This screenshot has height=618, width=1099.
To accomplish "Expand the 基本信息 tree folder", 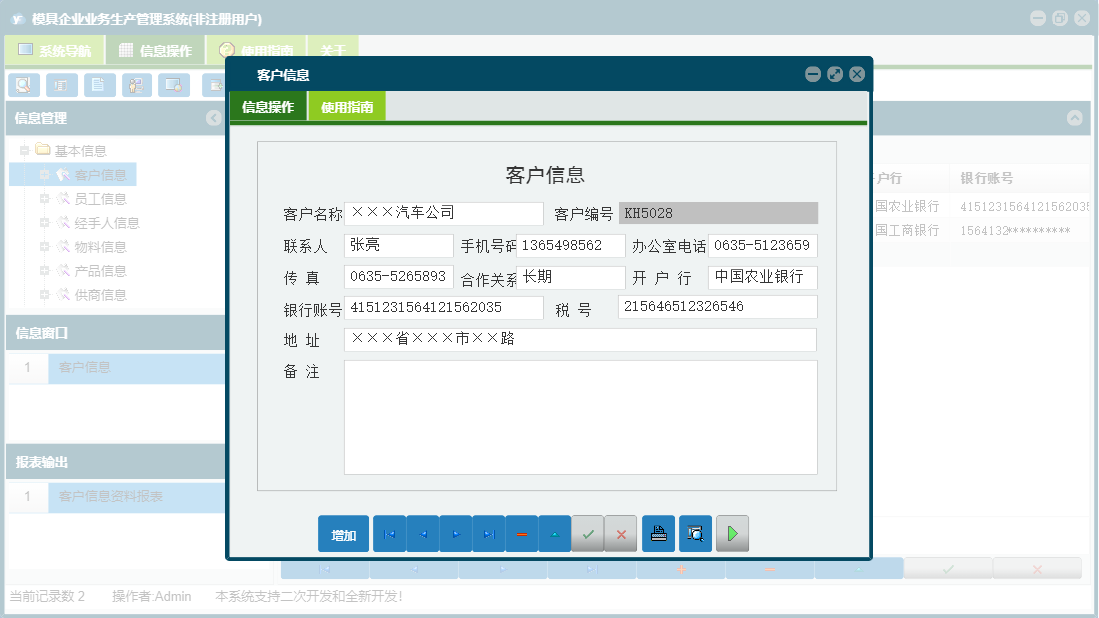I will click(x=26, y=148).
